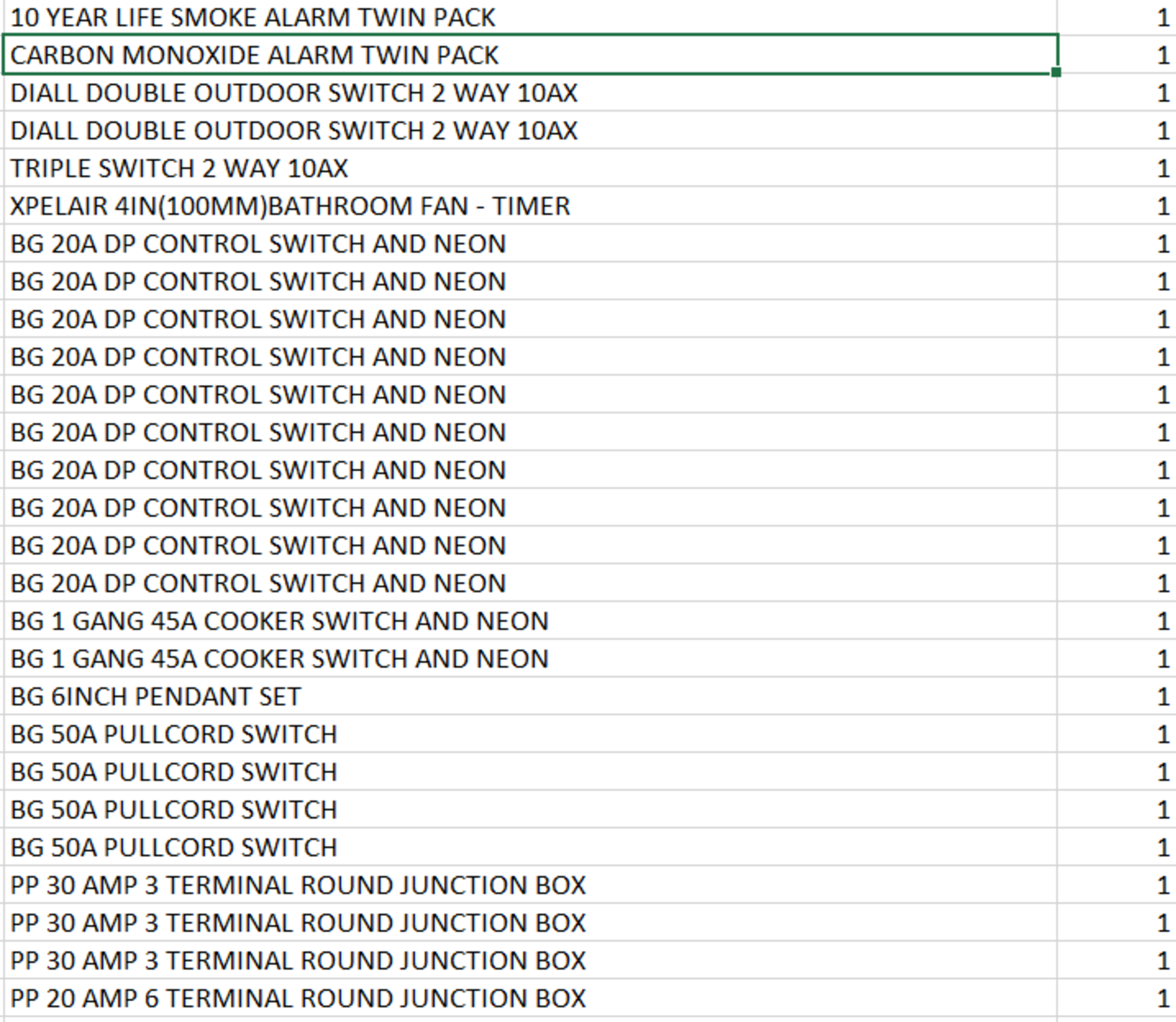Click the TRIPLE SWITCH 2 WAY 10AX cell
1176x1022 pixels.
530,168
